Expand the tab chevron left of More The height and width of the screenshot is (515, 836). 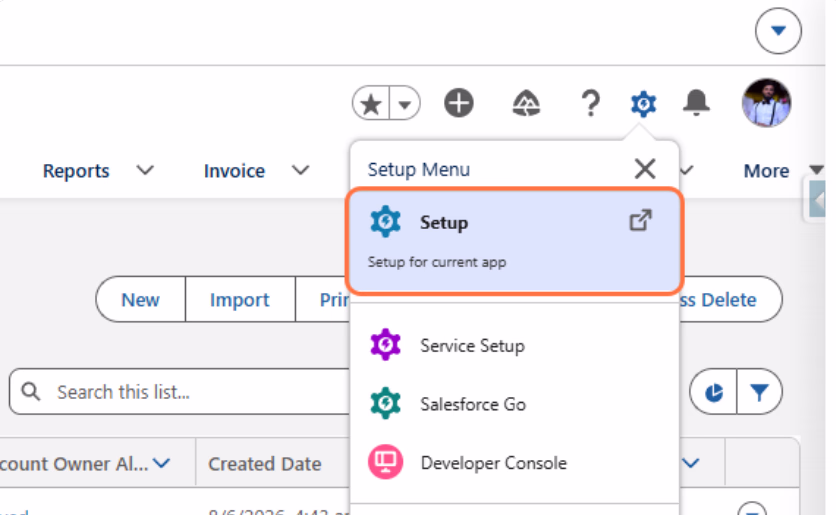click(x=687, y=171)
